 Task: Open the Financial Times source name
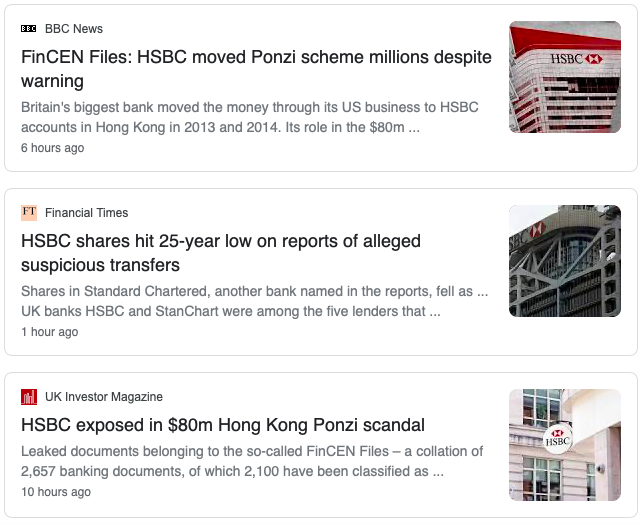[x=86, y=213]
